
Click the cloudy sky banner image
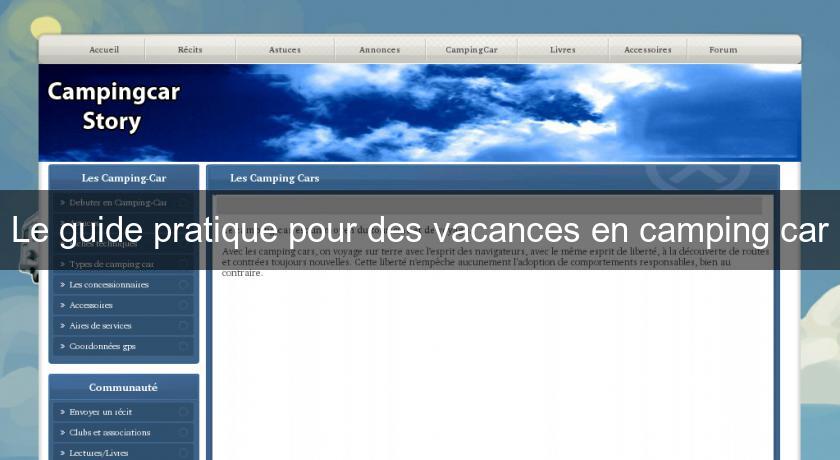point(420,112)
